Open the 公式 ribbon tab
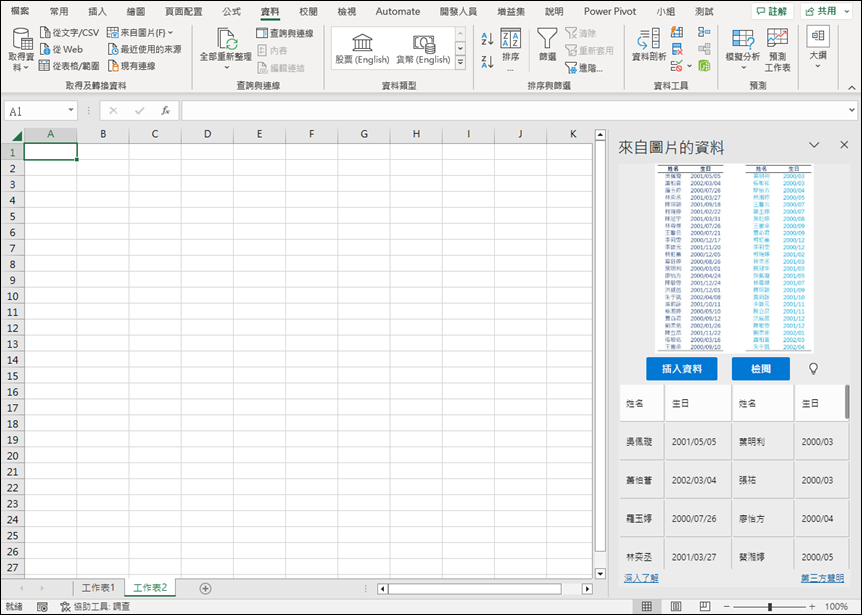862x615 pixels. click(231, 11)
